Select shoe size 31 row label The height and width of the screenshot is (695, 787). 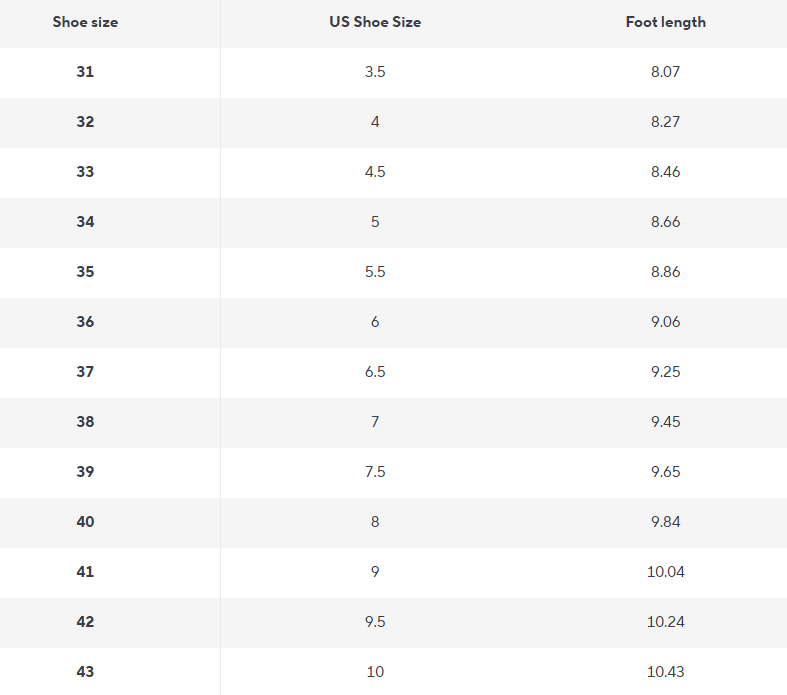[x=85, y=72]
